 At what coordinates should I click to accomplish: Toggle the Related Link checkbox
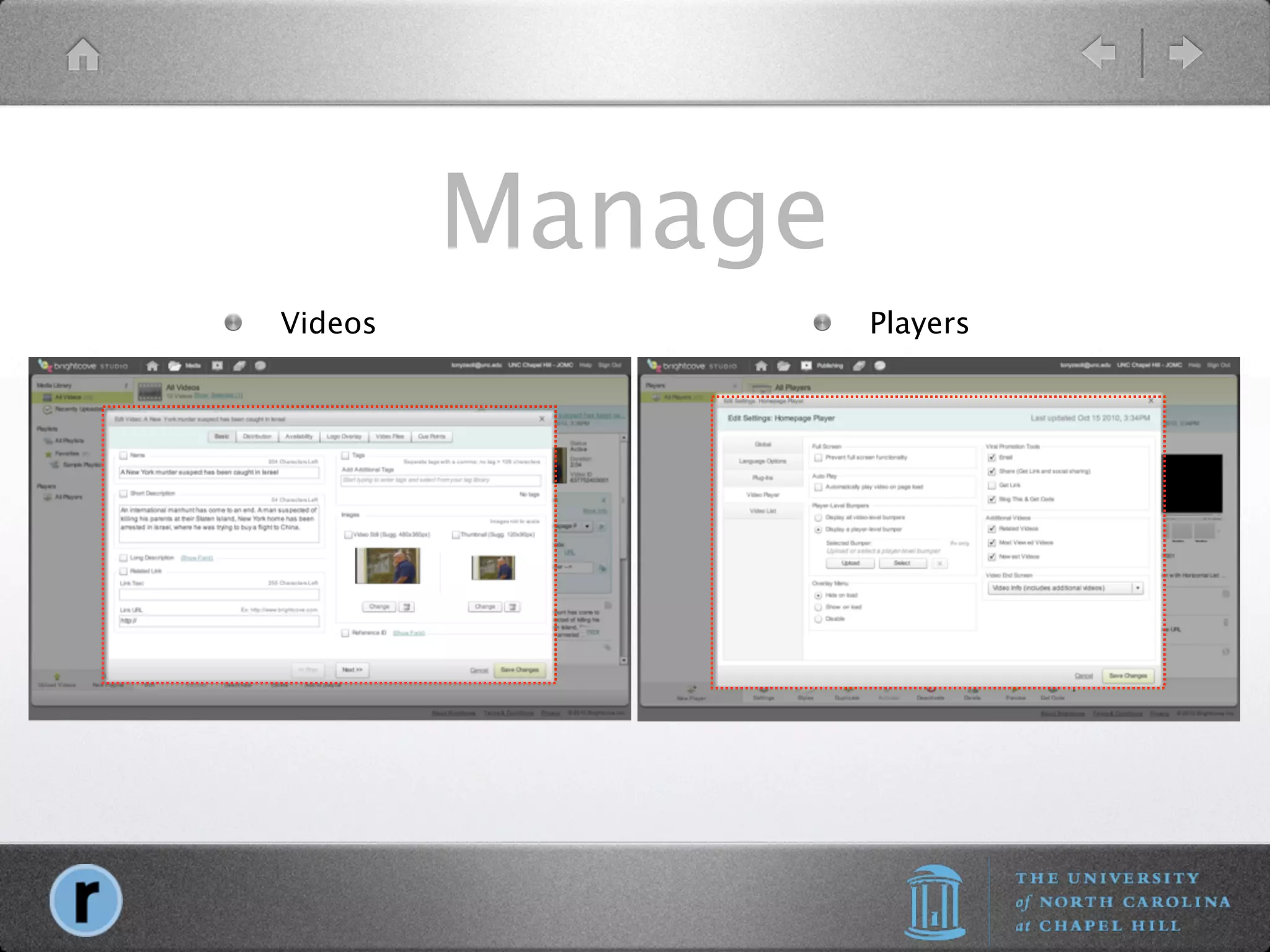(x=123, y=571)
